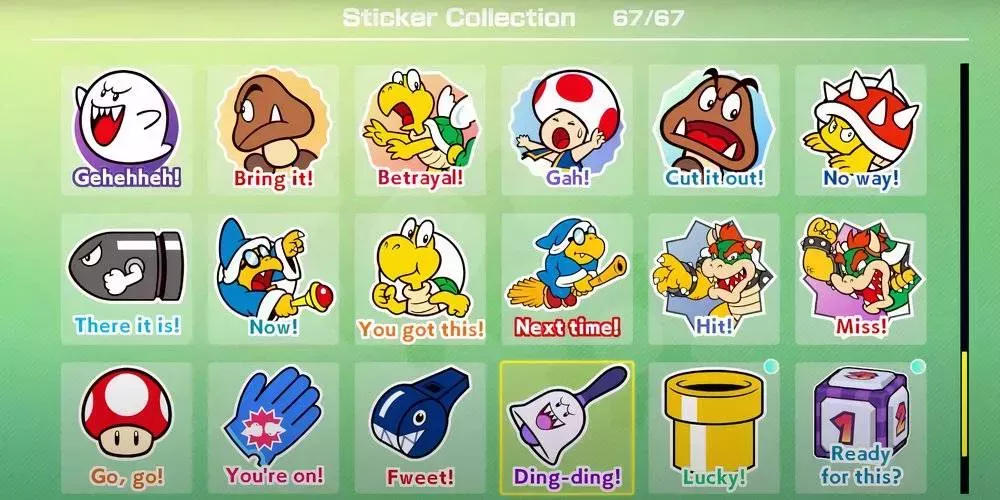Select the gold pipe "Lucky!" sticker
This screenshot has height=500, width=1000.
(714, 428)
